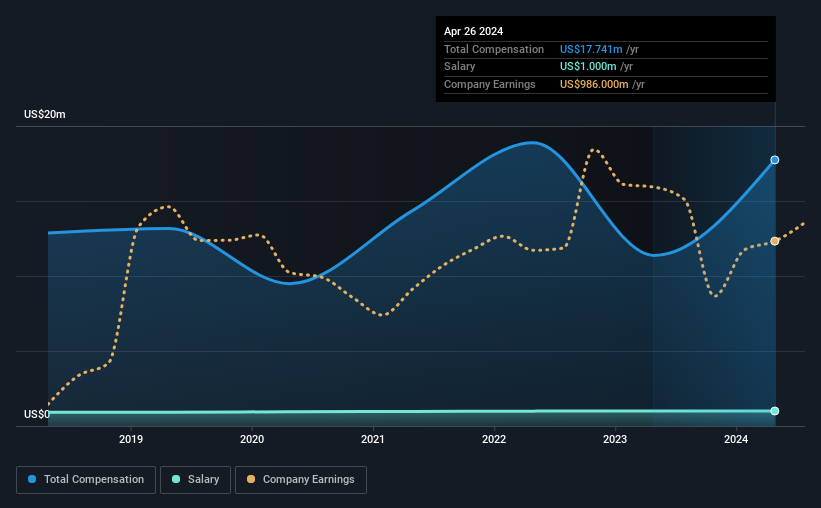Click the Total Compensation label in tooltip
This screenshot has height=508, width=821.
[494, 49]
